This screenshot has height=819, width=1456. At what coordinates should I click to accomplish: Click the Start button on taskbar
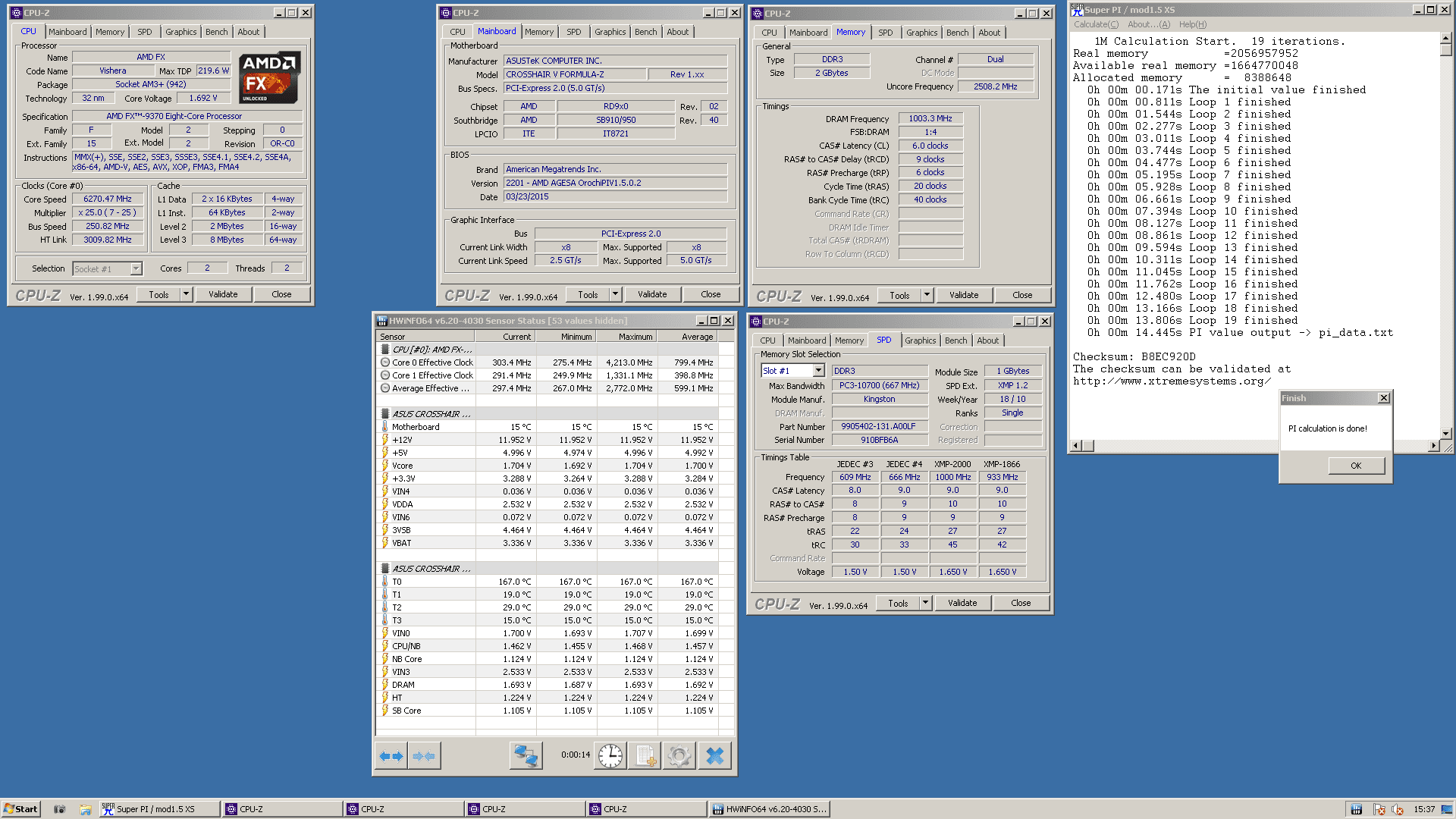click(20, 809)
